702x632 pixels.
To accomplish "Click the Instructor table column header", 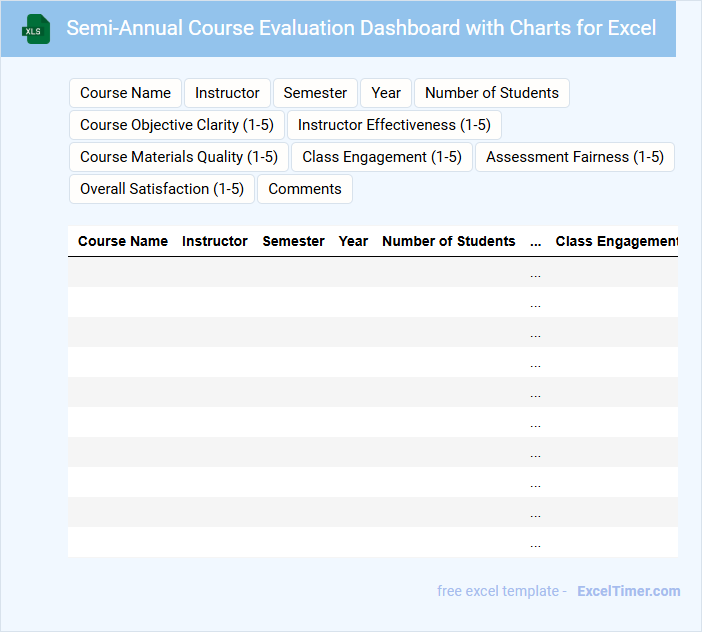I will pyautogui.click(x=215, y=241).
